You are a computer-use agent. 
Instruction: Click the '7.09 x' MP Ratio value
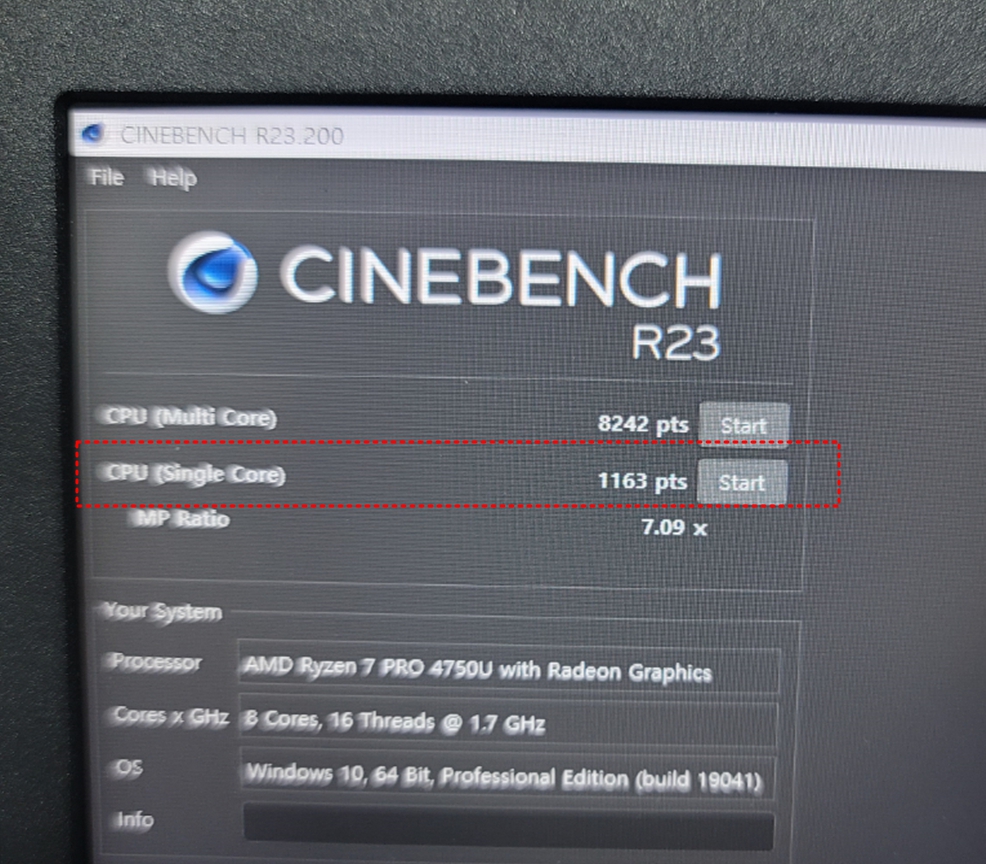point(674,527)
